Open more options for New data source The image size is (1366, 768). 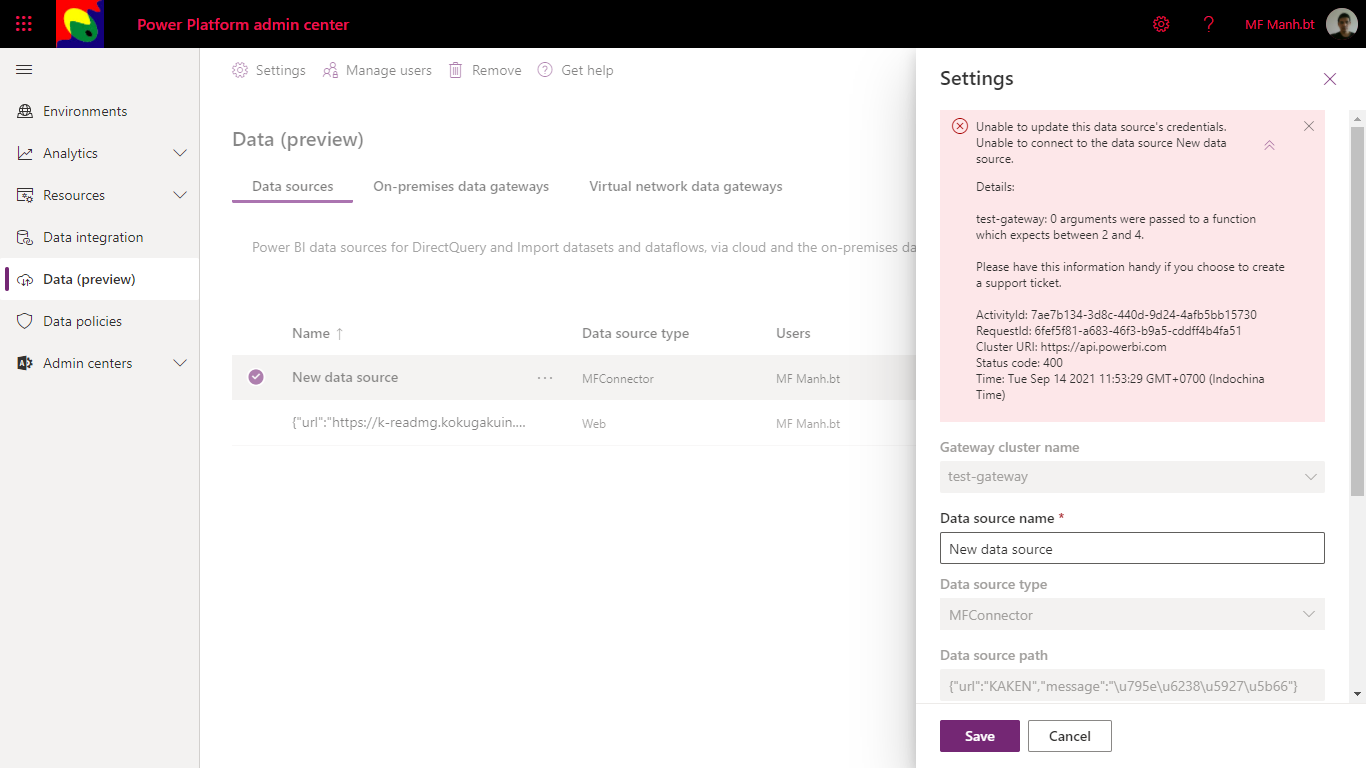(545, 378)
